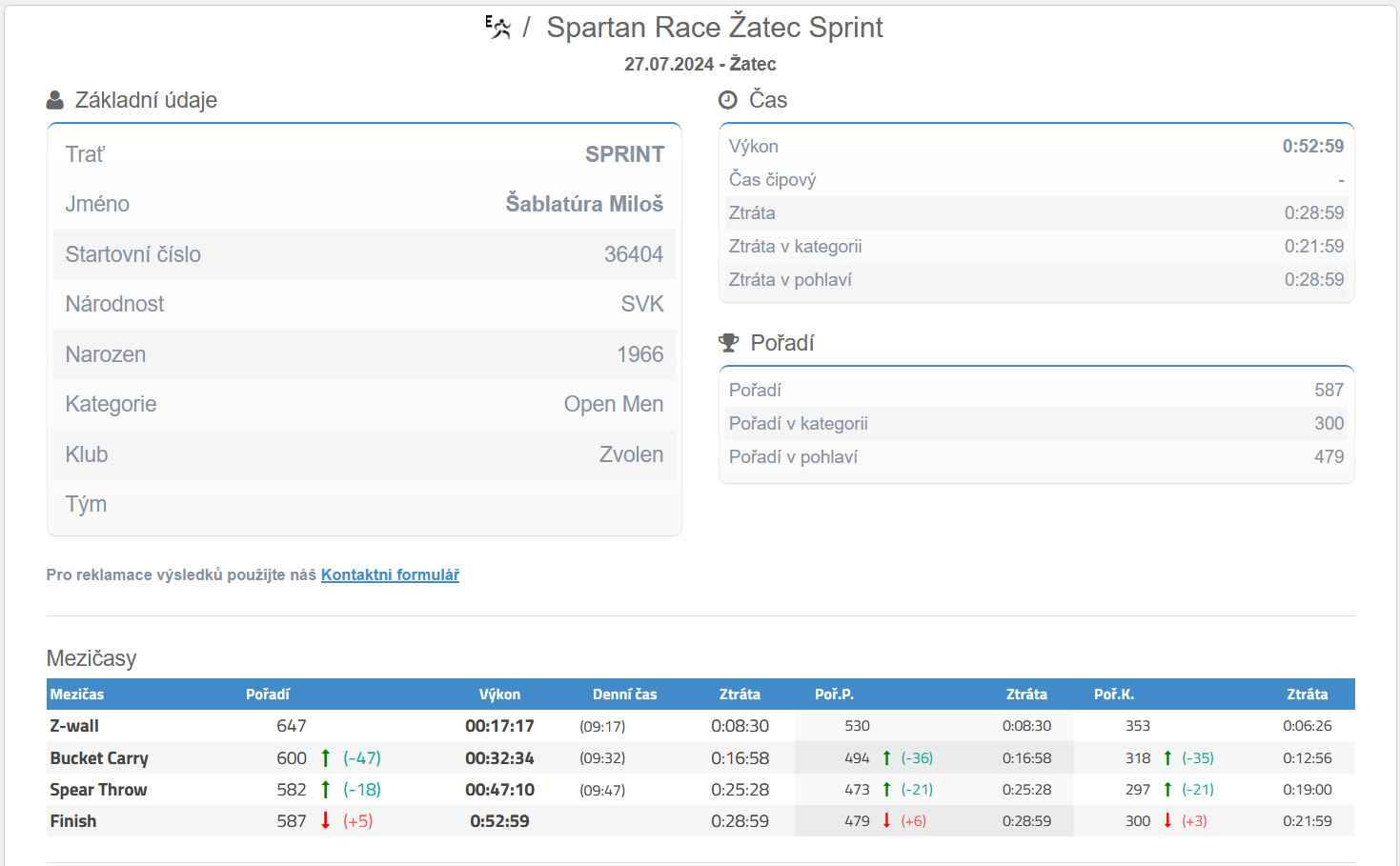Click the Pořadí v kategorii value 300 in the Pořadí panel
This screenshot has height=866, width=1400.
click(1329, 423)
